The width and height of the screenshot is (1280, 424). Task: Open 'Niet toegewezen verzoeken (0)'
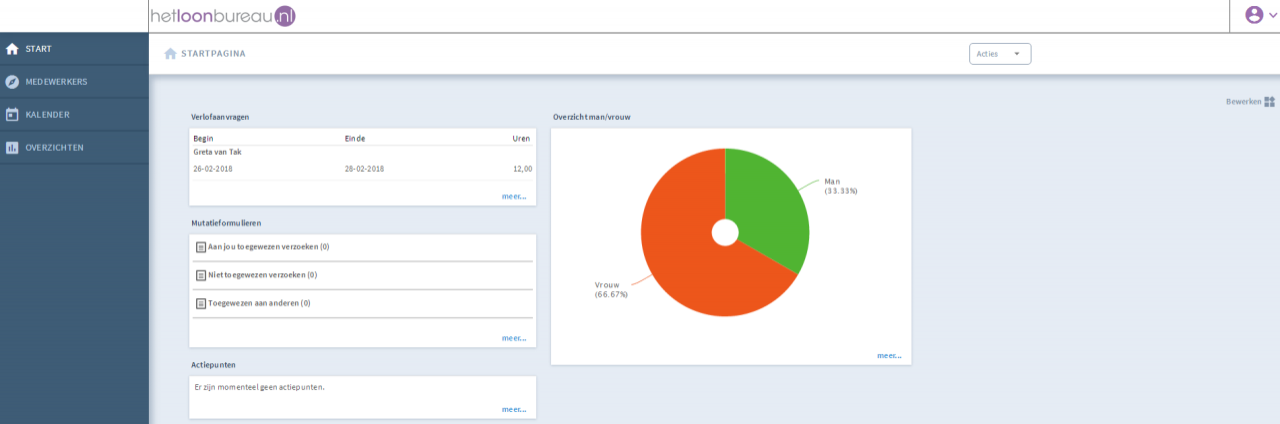[x=263, y=275]
